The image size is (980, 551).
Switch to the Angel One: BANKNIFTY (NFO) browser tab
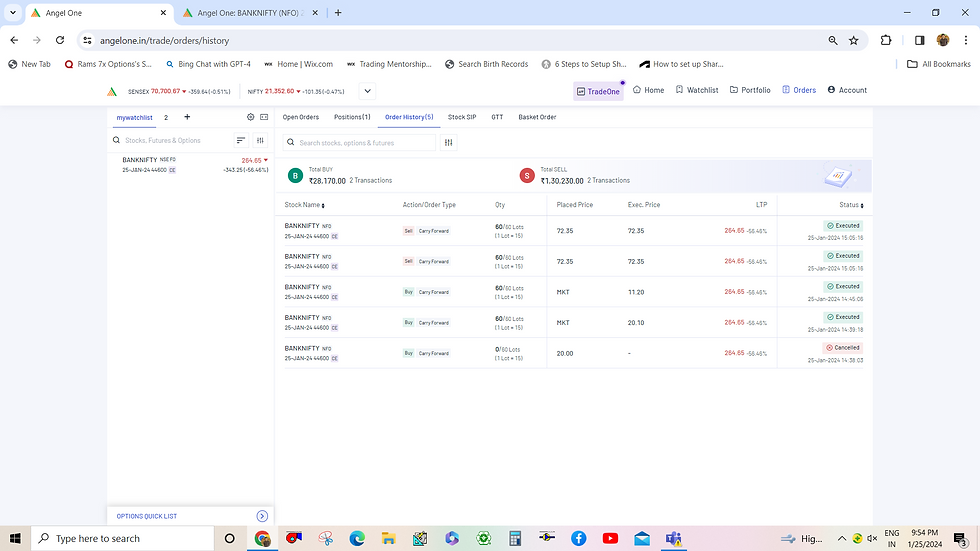tap(250, 12)
